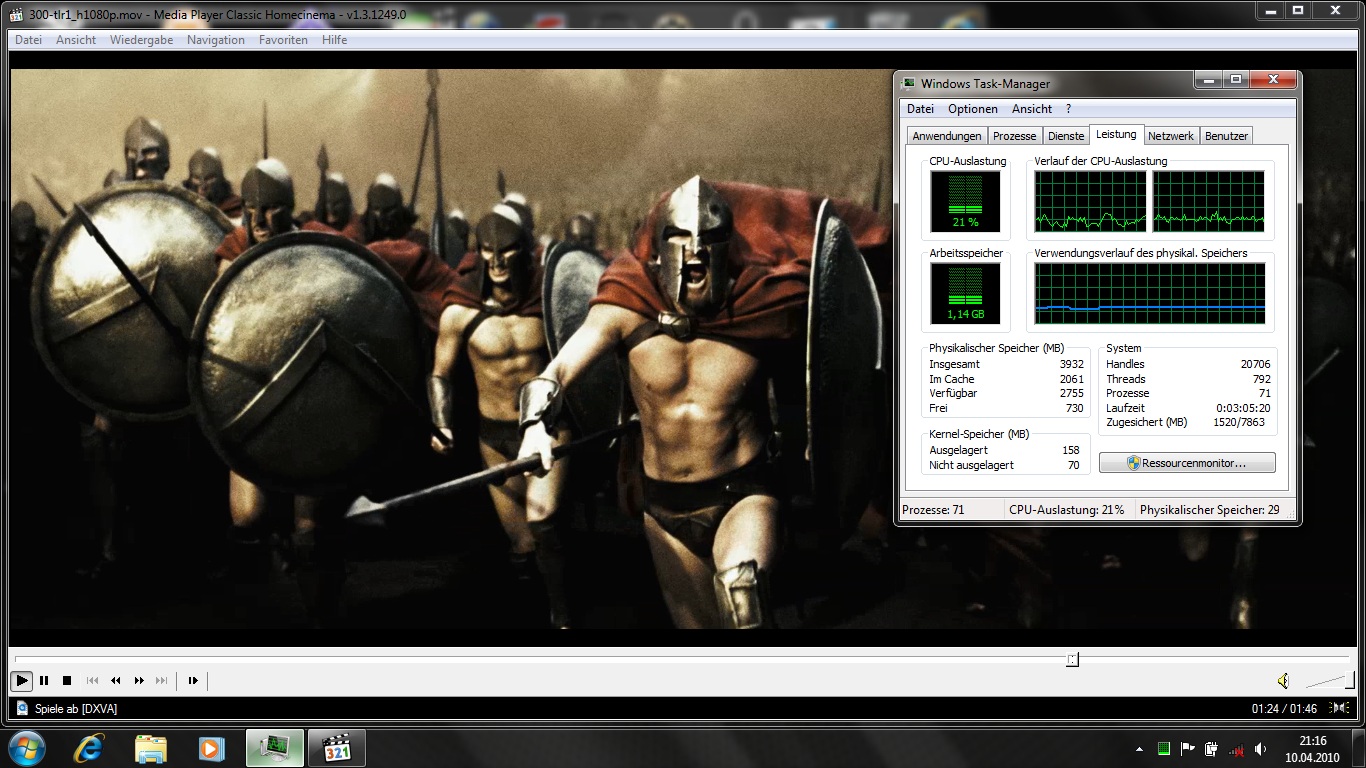Click the Arbeitsspeicher gauge showing 1,14 GB
Screen dimensions: 1366x768
point(965,294)
